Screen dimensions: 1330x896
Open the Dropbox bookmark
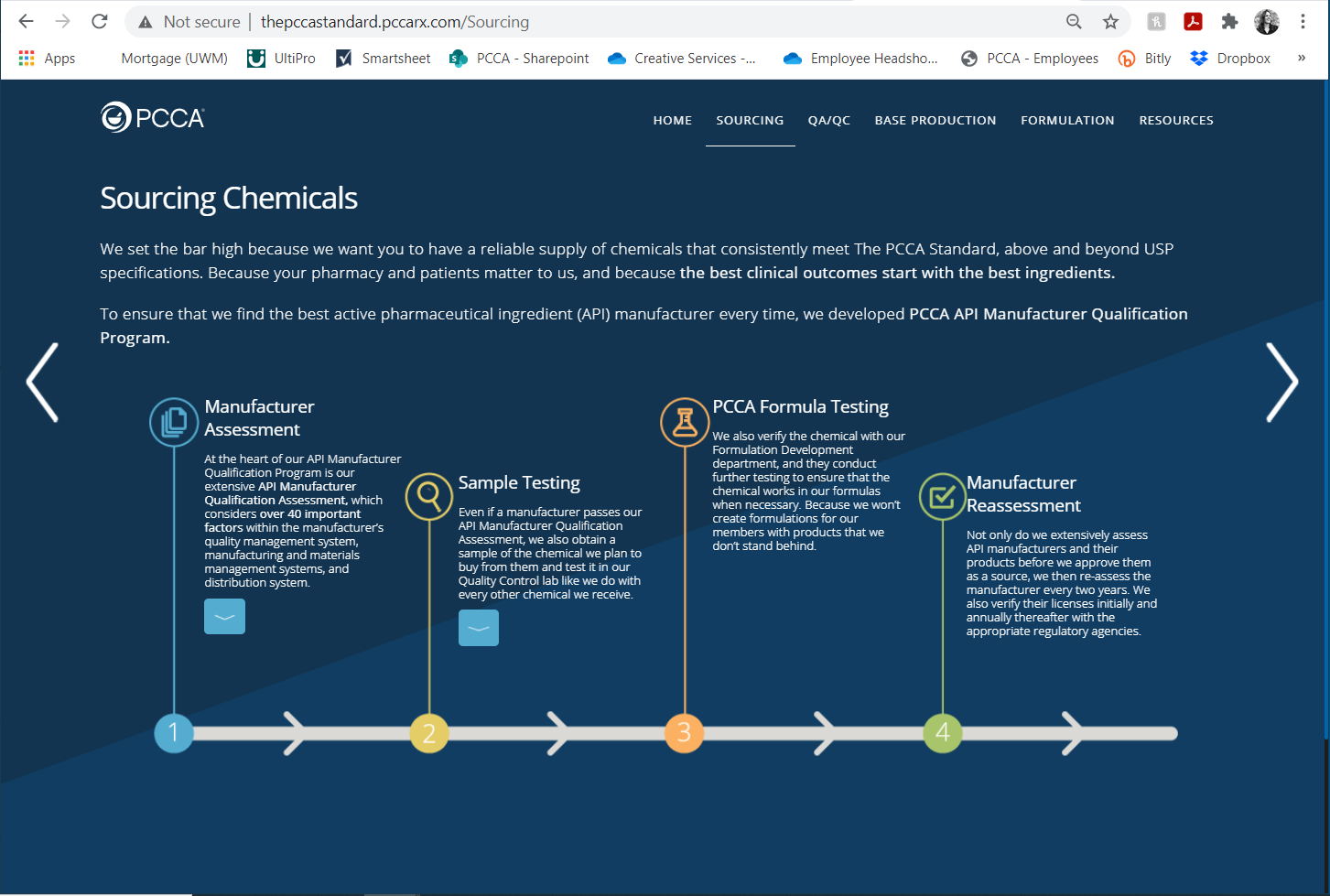pyautogui.click(x=1230, y=58)
